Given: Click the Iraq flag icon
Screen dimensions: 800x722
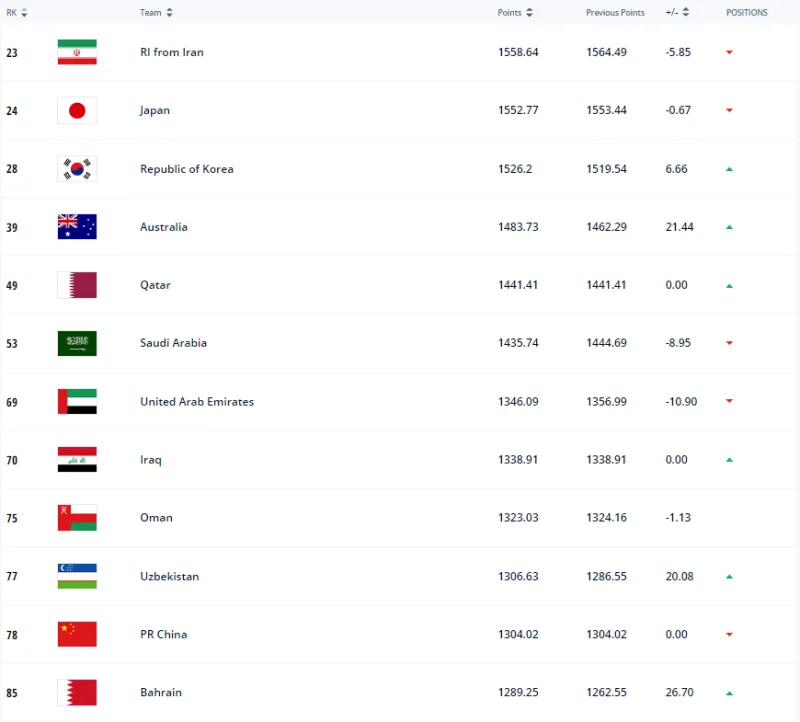Looking at the screenshot, I should (77, 460).
